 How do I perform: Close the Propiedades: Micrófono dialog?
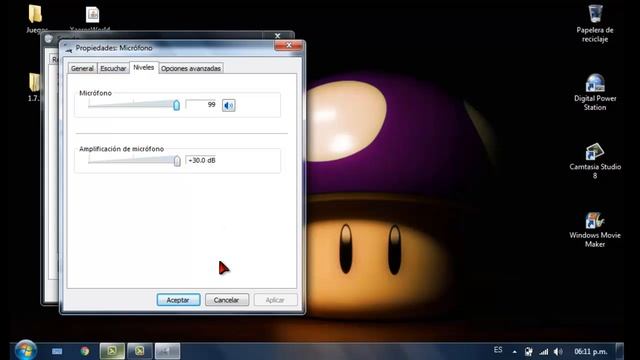289,45
